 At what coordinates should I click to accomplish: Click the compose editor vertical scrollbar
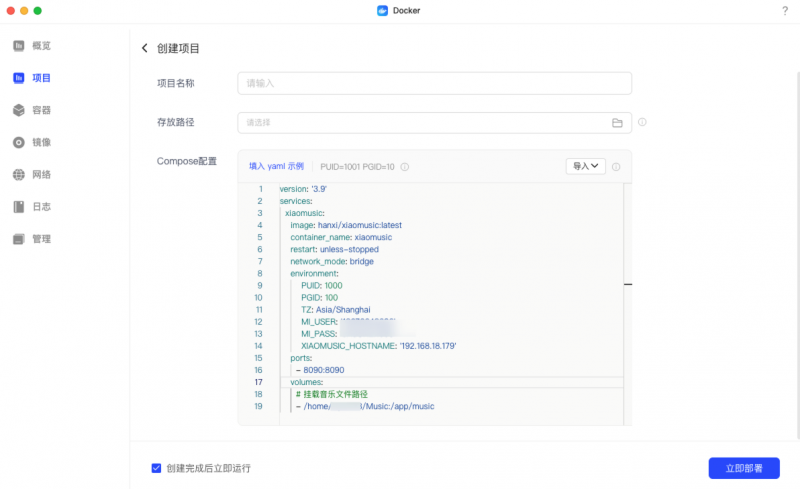pos(628,304)
